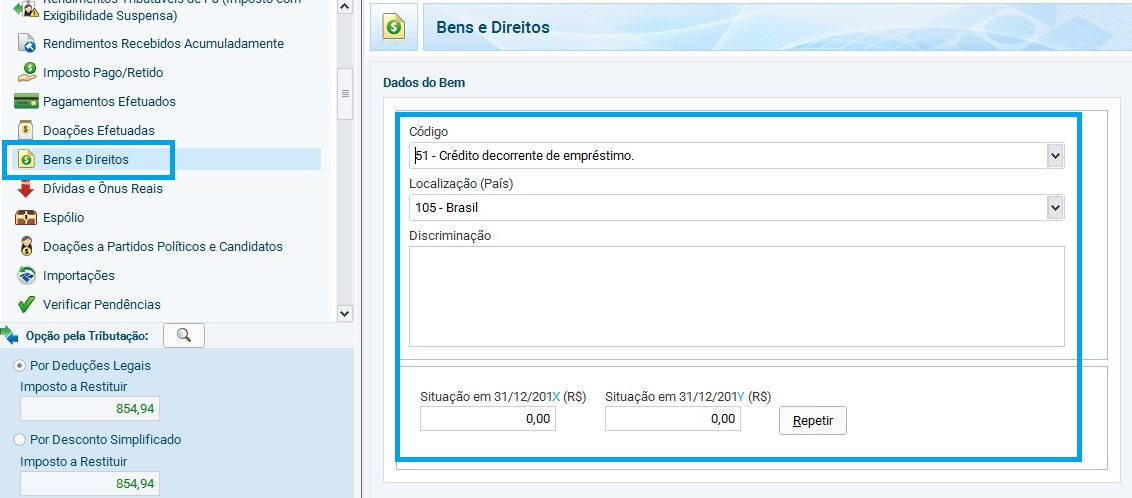1132x498 pixels.
Task: Click Imposto a Restituir value under Desconto Simplificado
Action: pos(90,483)
